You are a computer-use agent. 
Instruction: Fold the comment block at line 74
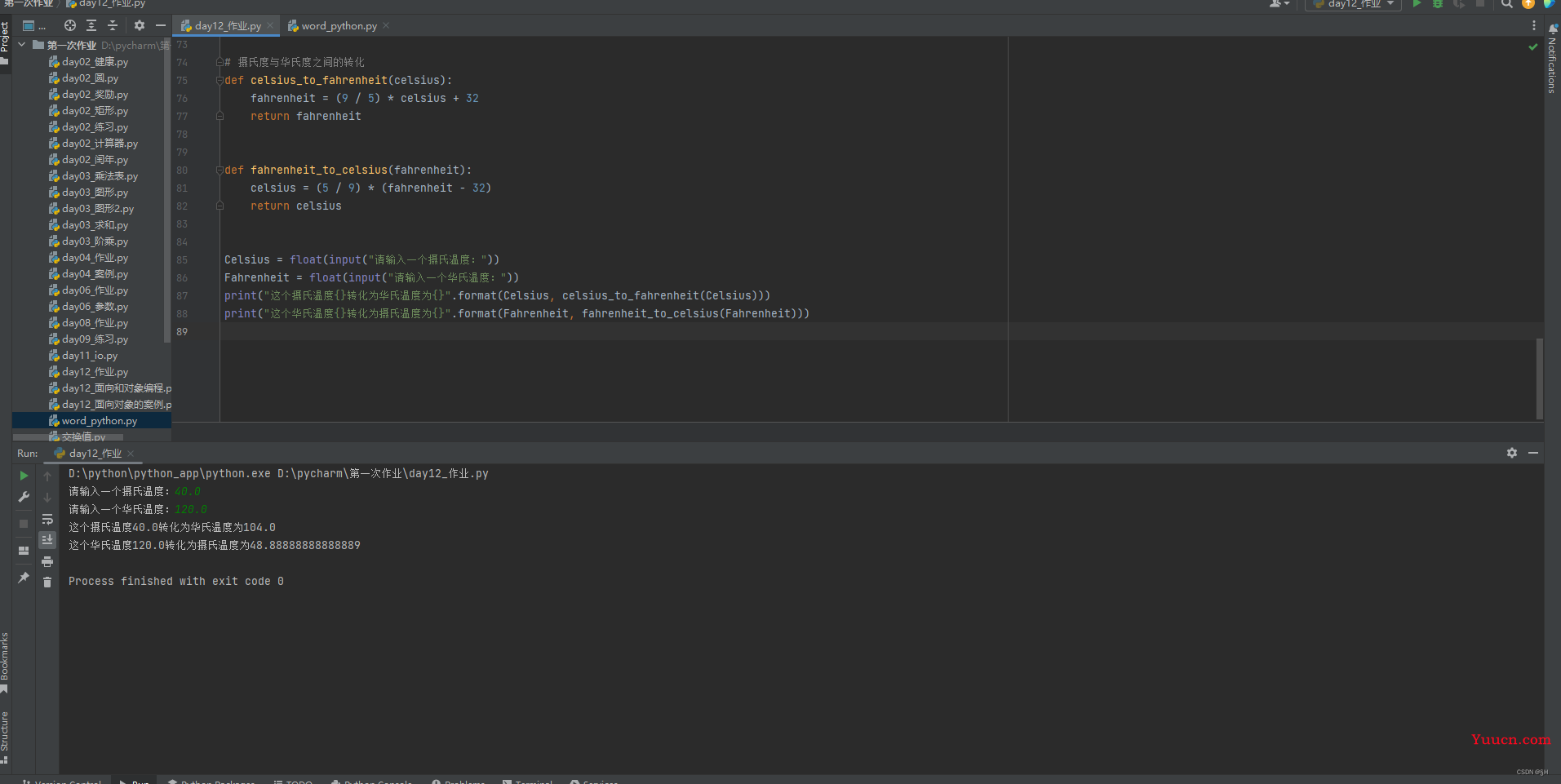pyautogui.click(x=220, y=63)
